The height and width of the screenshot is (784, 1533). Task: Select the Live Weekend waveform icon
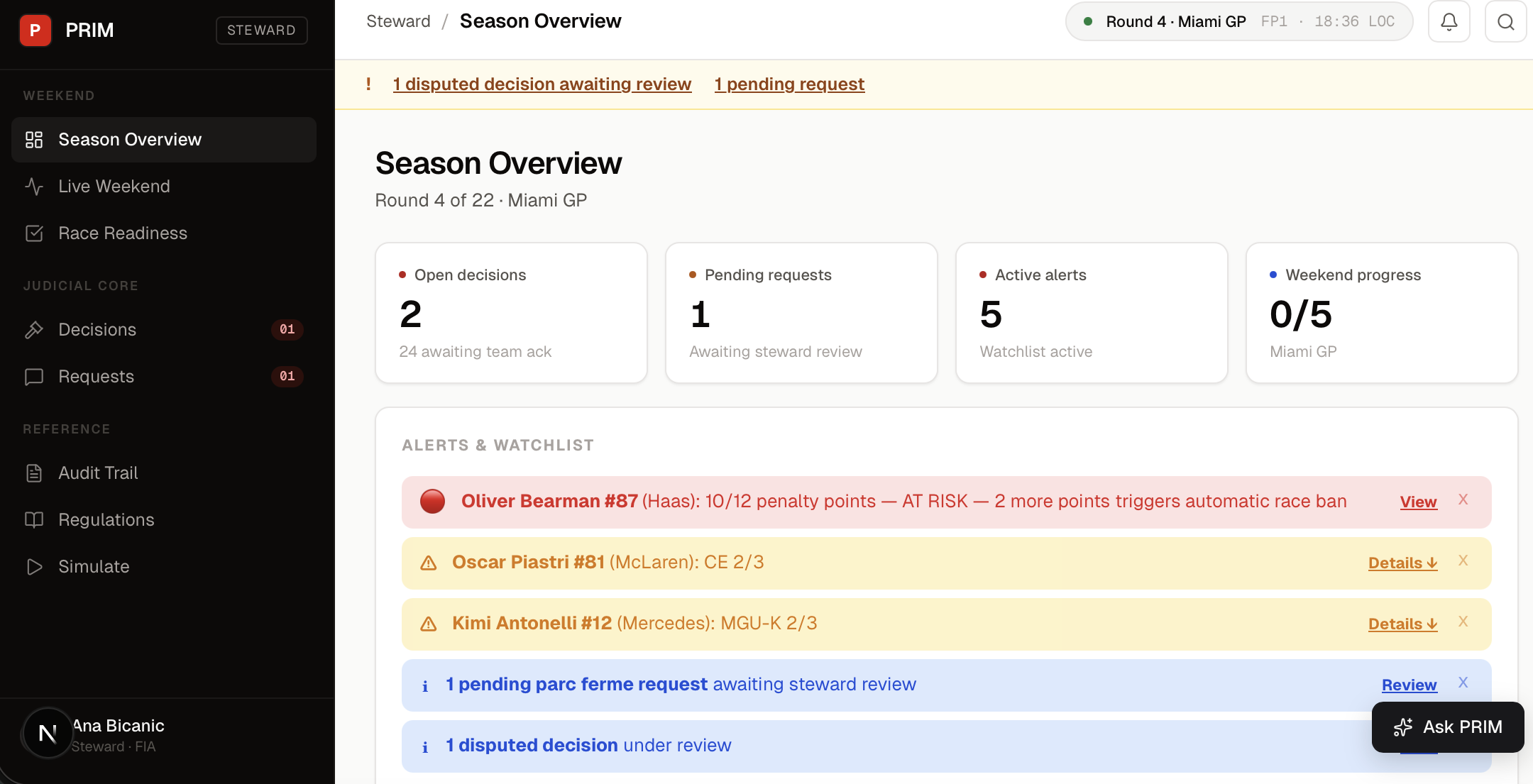[33, 186]
